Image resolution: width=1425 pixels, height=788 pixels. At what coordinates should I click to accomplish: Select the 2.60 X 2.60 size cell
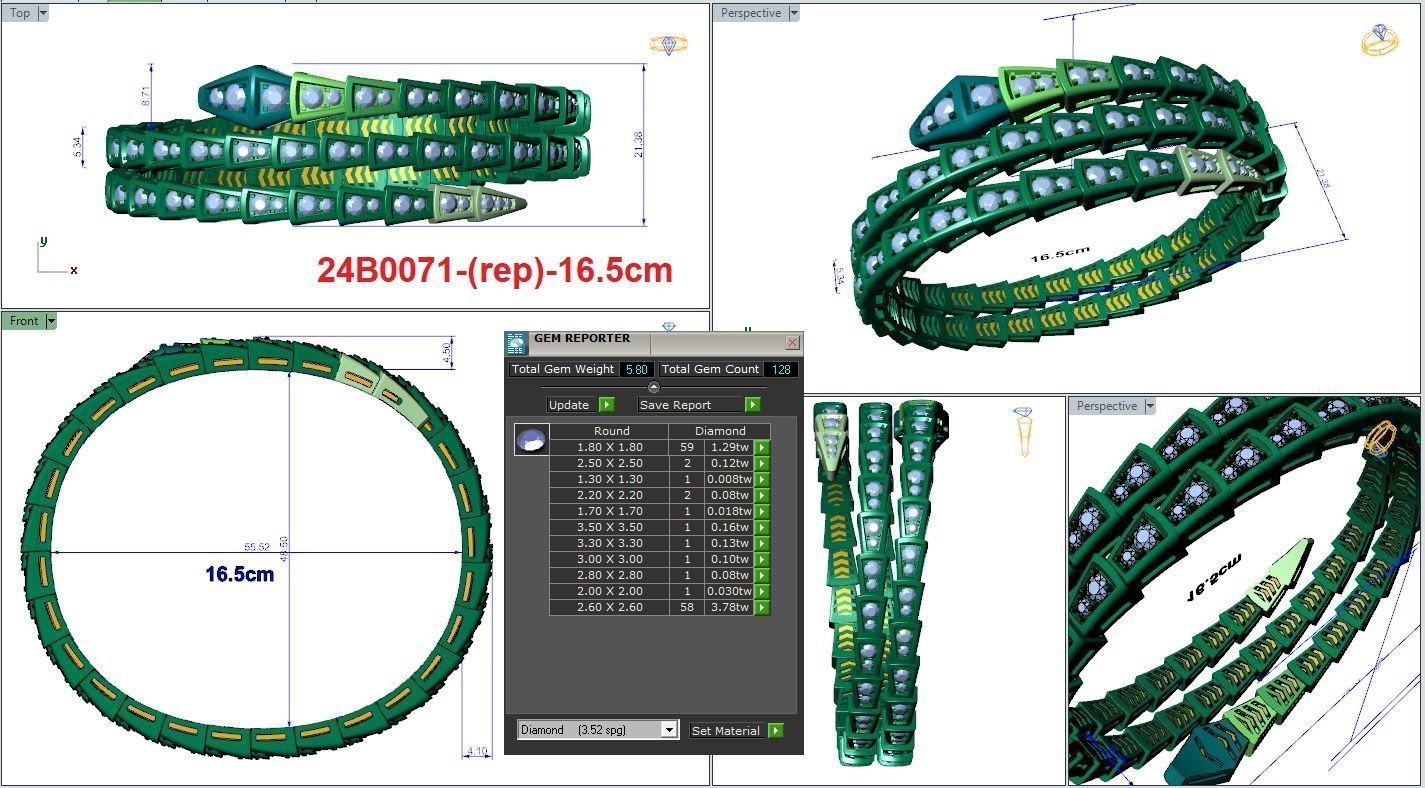click(x=610, y=607)
